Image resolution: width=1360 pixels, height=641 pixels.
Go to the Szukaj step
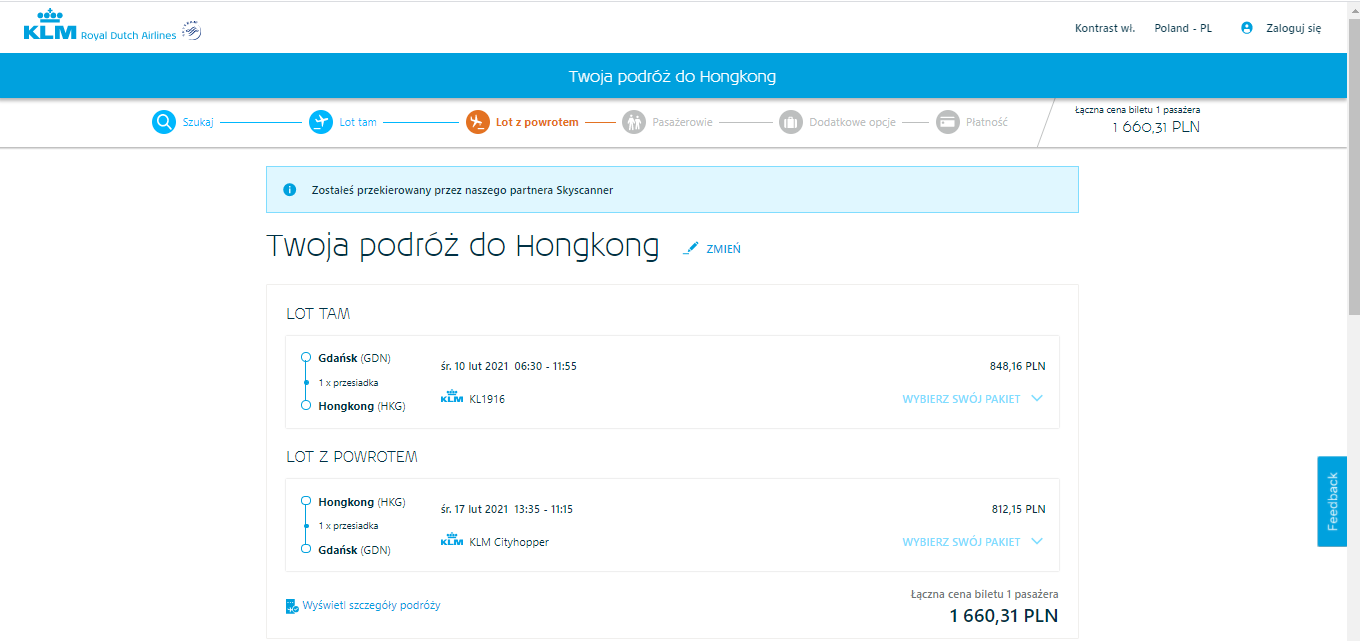click(x=198, y=122)
